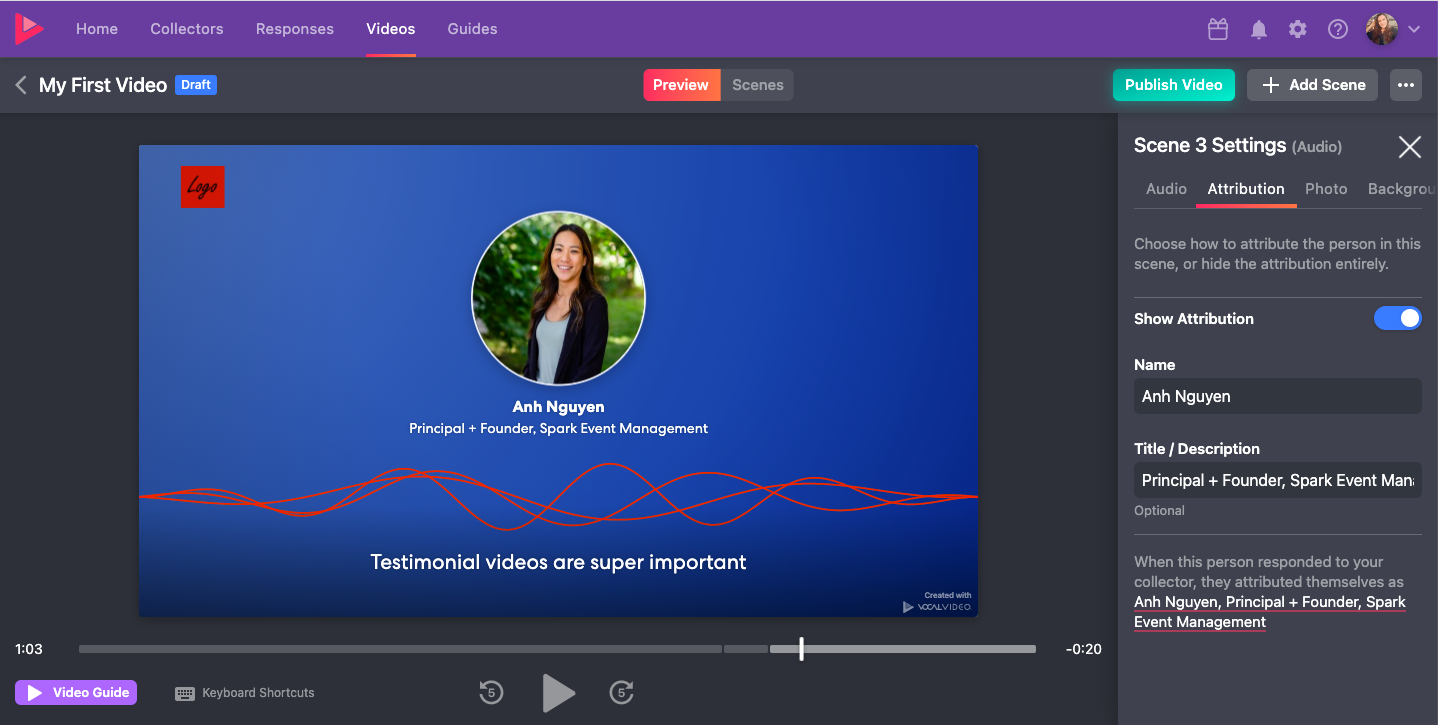Go to the Home menu
1438x725 pixels.
pyautogui.click(x=97, y=29)
